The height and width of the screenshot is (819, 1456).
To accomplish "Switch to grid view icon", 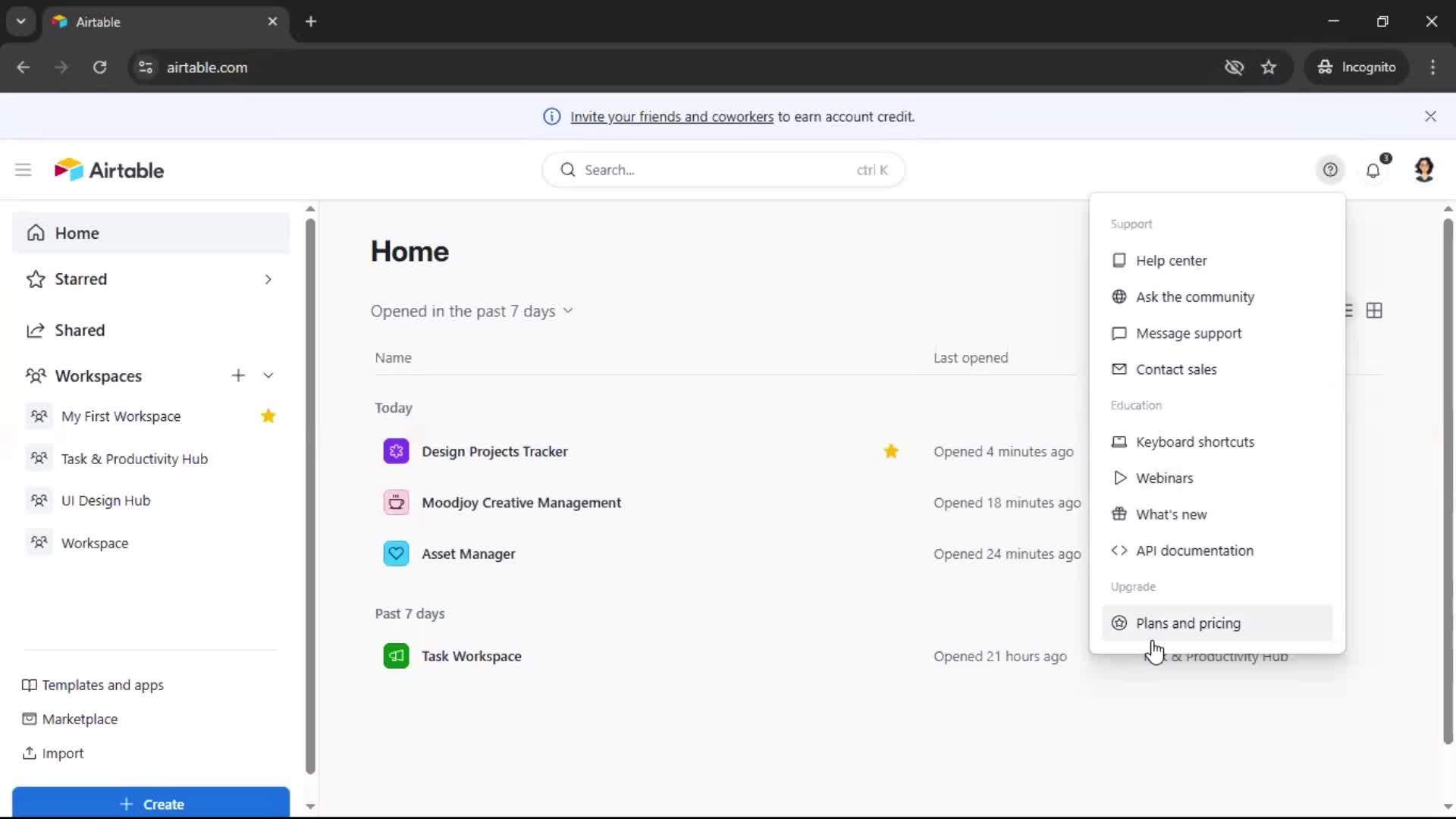I will click(x=1374, y=310).
